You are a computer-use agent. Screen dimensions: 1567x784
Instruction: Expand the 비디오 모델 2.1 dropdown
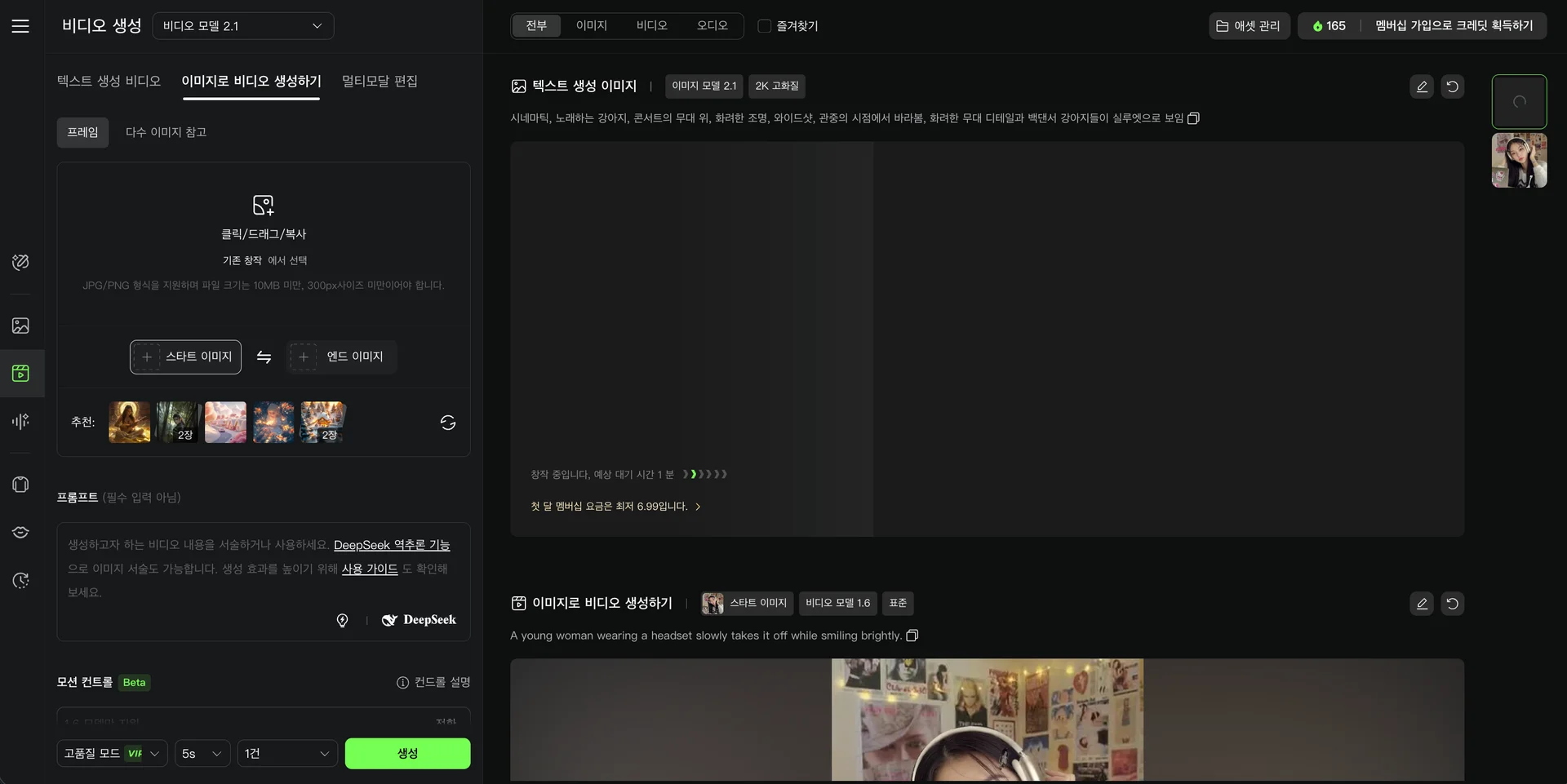[x=242, y=26]
